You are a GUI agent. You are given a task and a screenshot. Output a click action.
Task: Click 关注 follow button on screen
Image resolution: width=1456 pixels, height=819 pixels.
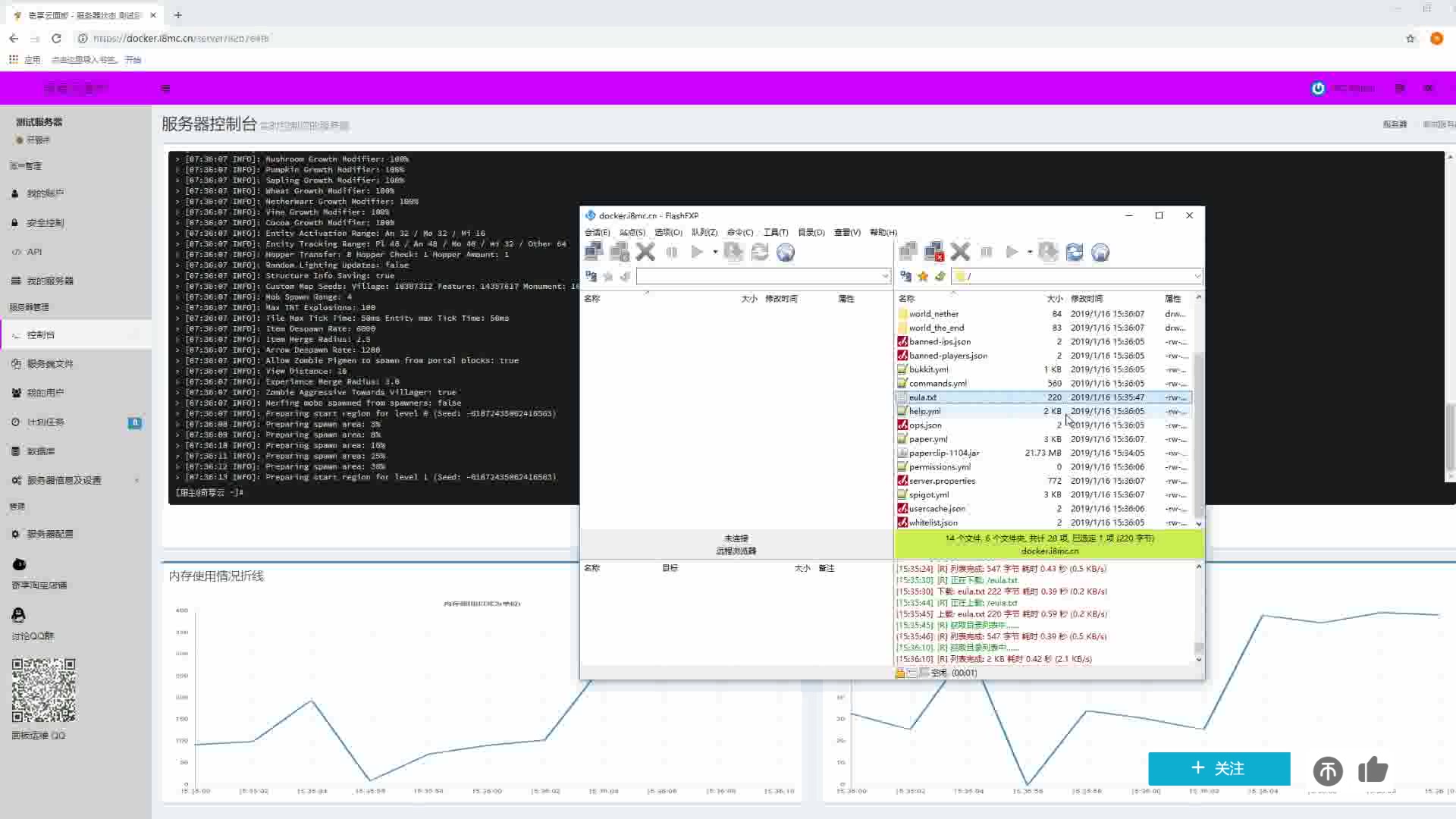point(1220,767)
